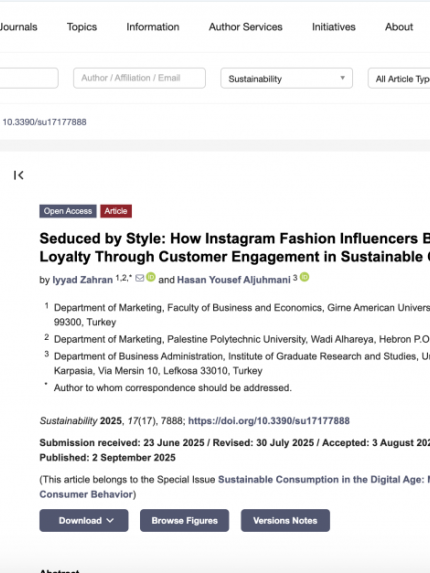This screenshot has width=430, height=573.
Task: Open the Initiatives menu
Action: coord(334,27)
